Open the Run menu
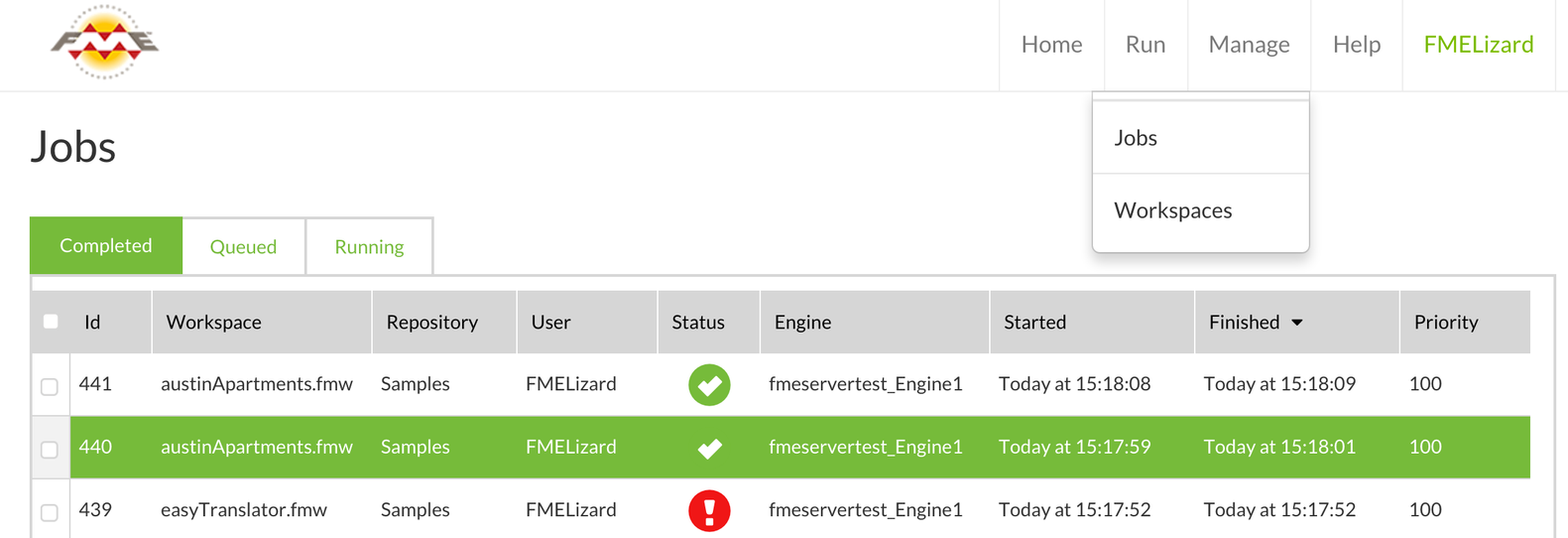 (x=1145, y=45)
